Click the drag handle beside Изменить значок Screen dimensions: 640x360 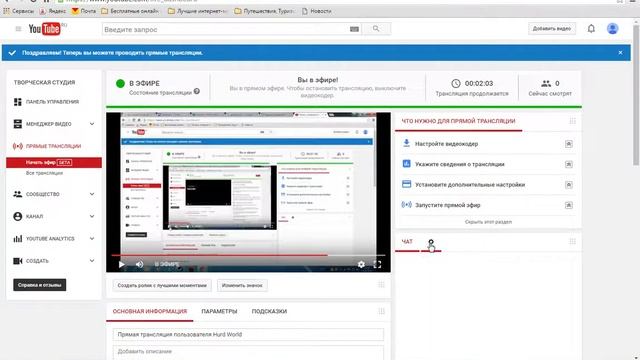(381, 284)
